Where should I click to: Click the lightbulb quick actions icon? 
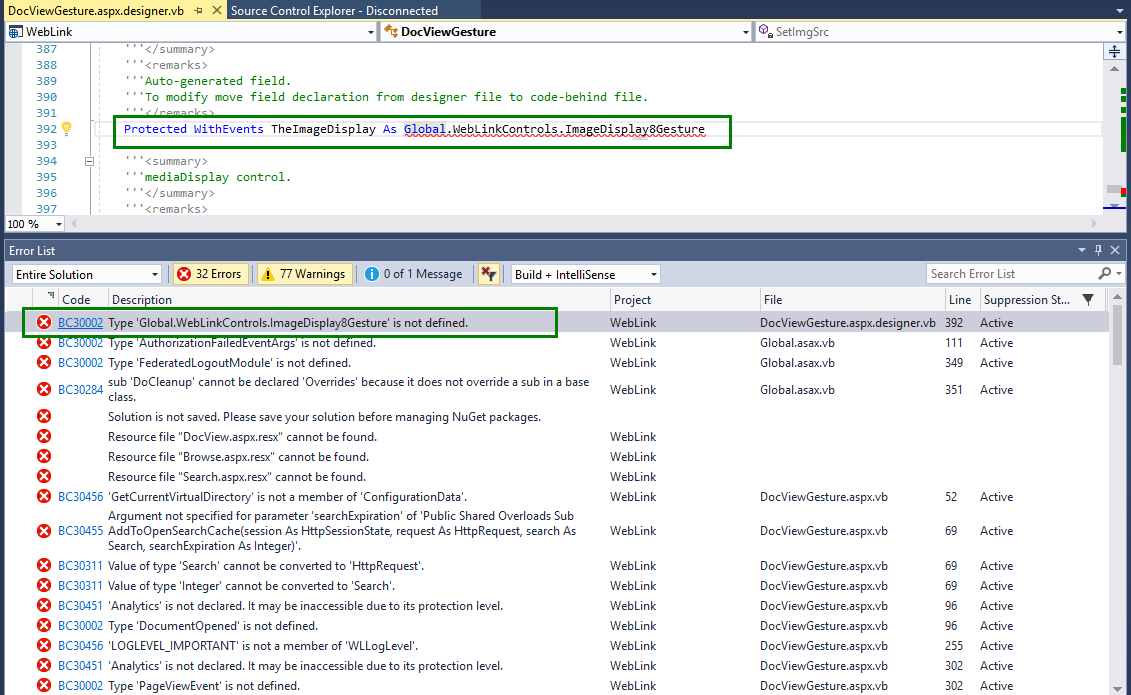(x=67, y=129)
